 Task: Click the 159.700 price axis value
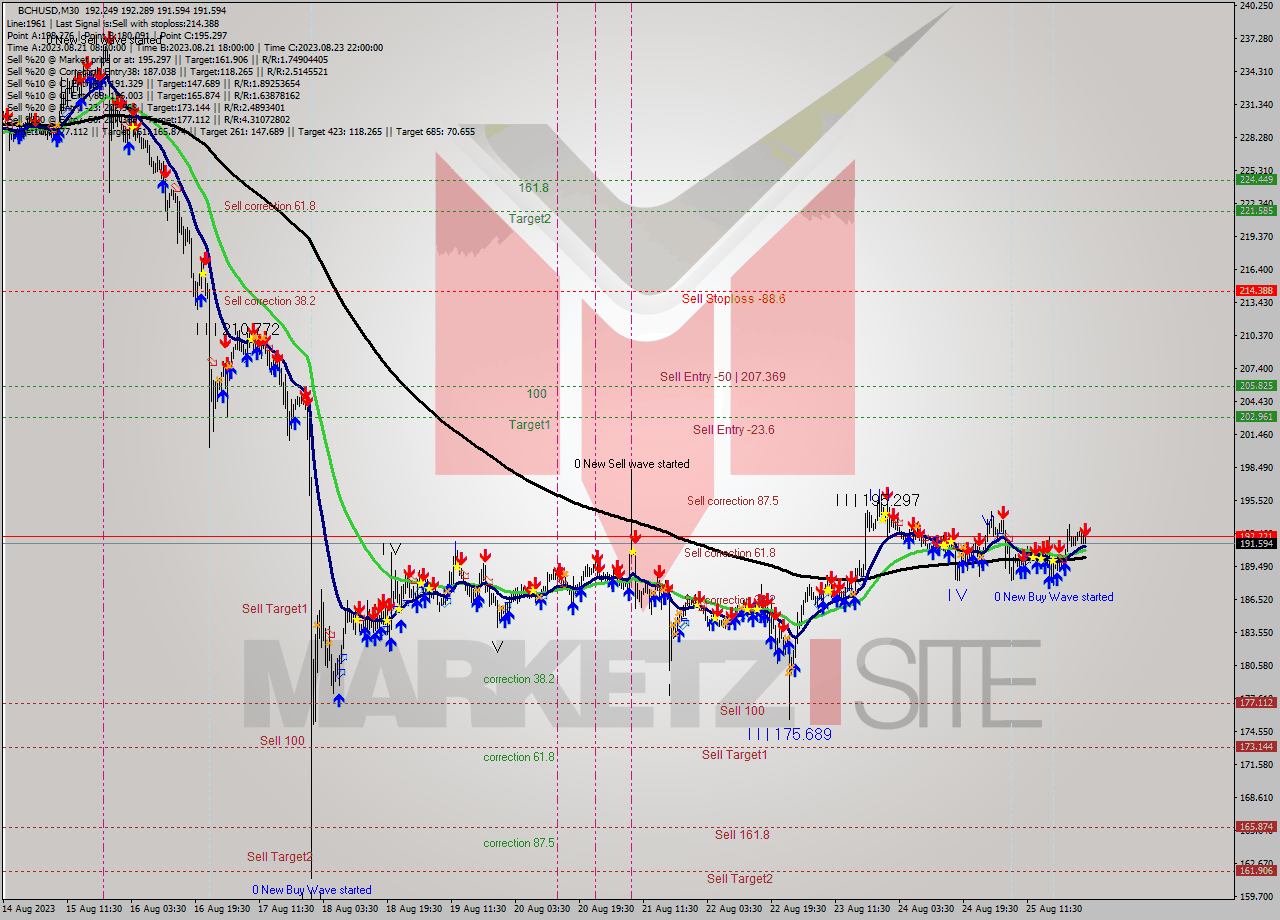click(1256, 896)
